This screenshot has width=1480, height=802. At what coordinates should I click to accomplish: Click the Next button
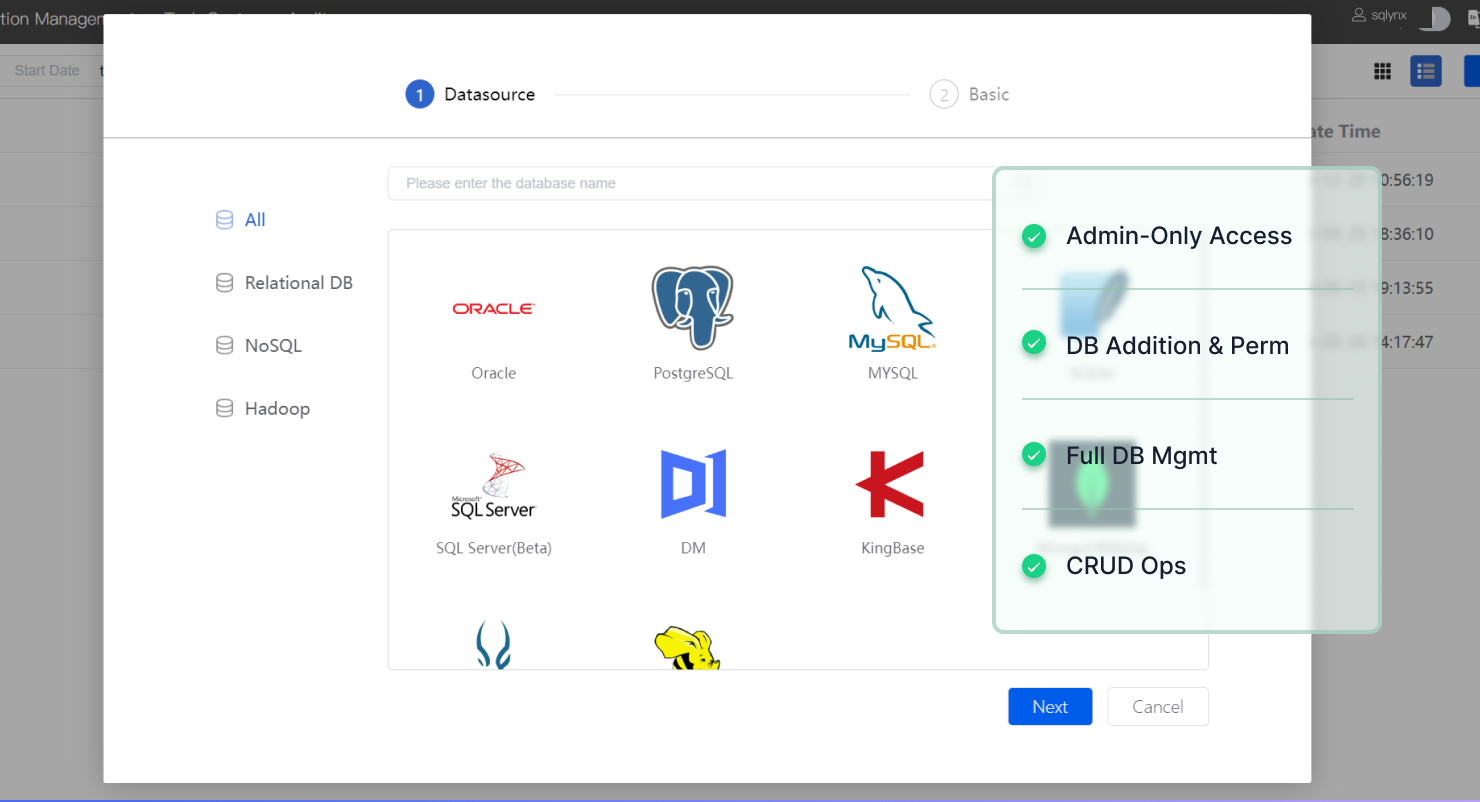click(x=1050, y=706)
